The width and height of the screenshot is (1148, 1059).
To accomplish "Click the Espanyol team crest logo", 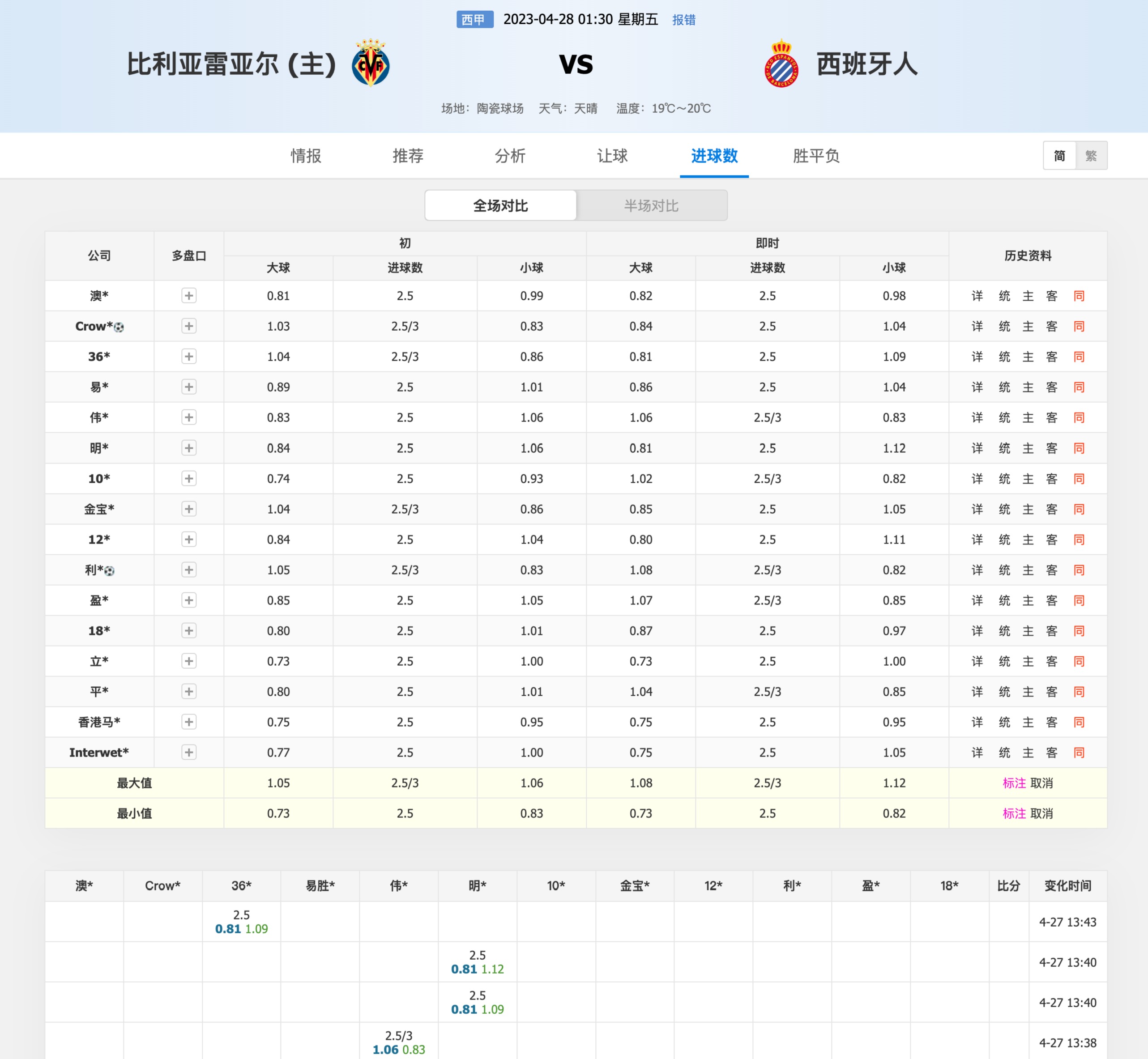I will click(781, 64).
